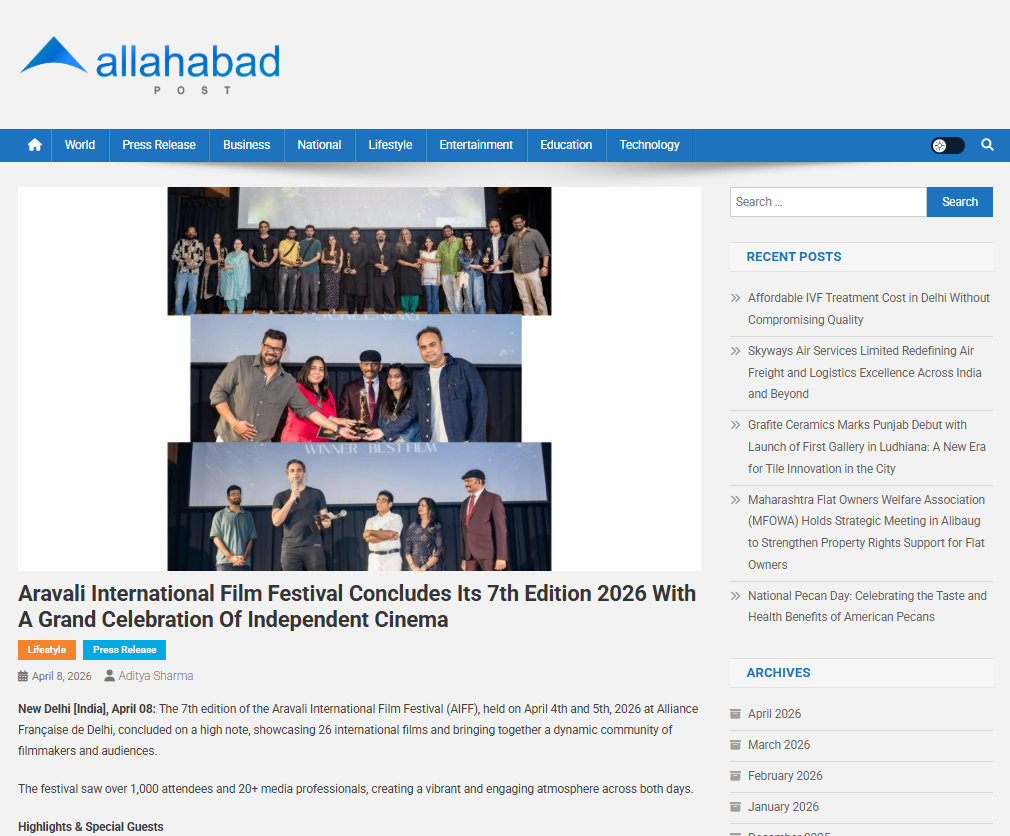Click the blue Press Release tag
Screen dimensions: 1010x836
click(124, 650)
